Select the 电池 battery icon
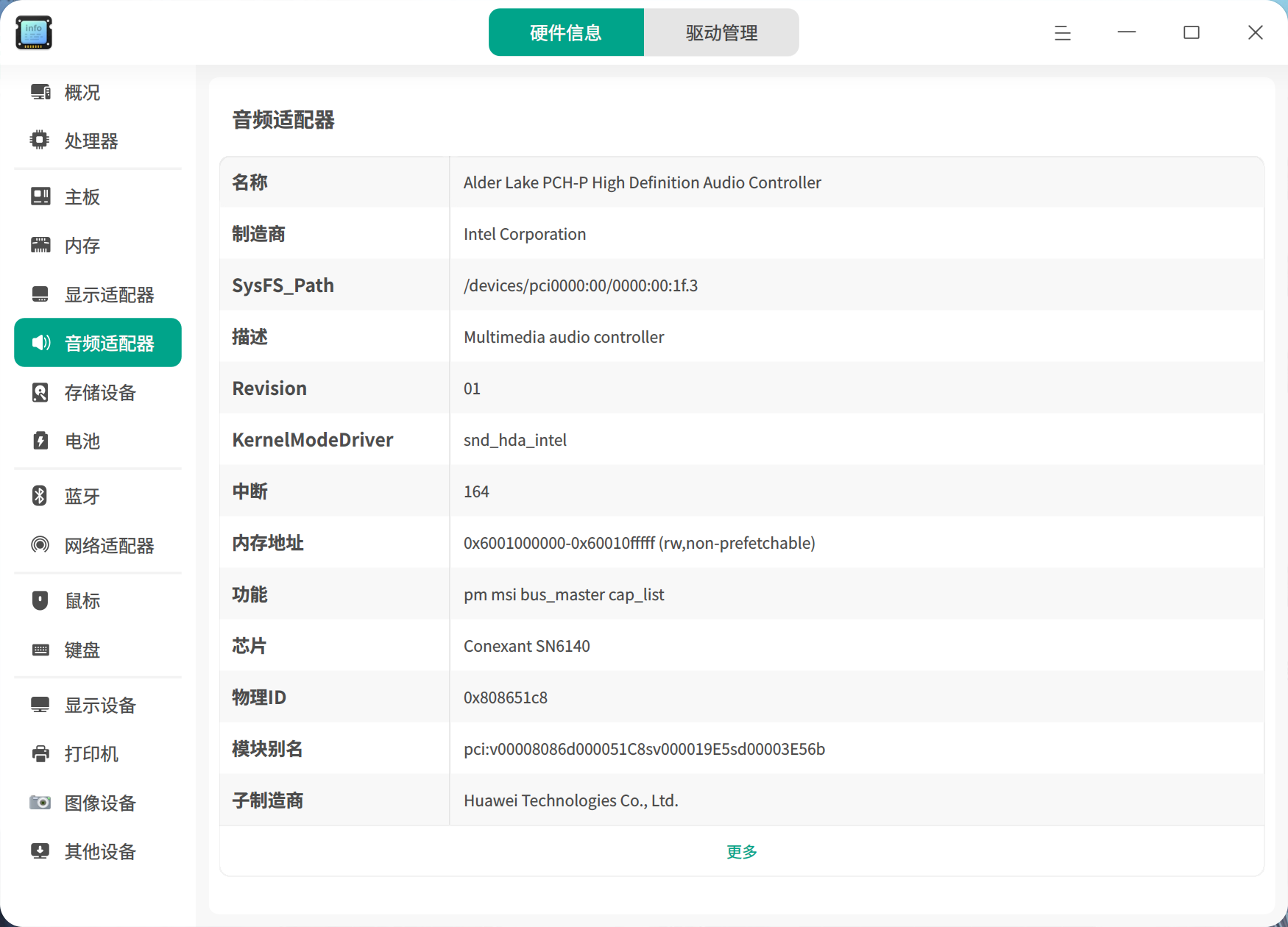Viewport: 1288px width, 927px height. tap(40, 441)
